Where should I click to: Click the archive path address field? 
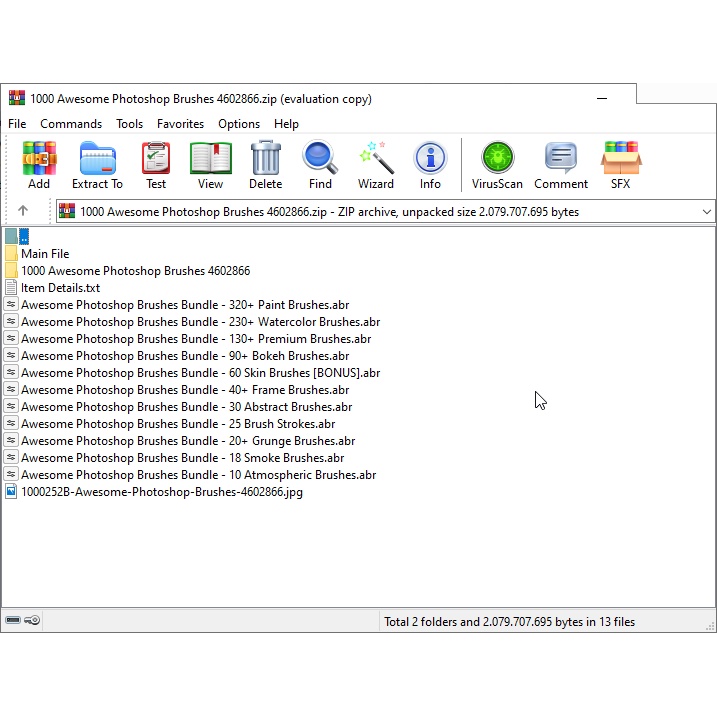tap(385, 212)
